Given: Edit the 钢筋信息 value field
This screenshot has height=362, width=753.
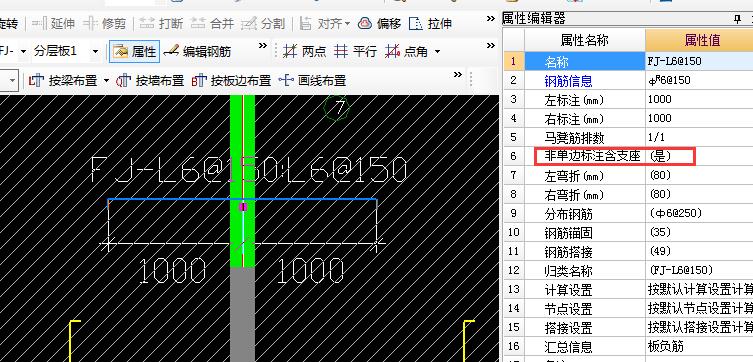Looking at the screenshot, I should point(699,80).
